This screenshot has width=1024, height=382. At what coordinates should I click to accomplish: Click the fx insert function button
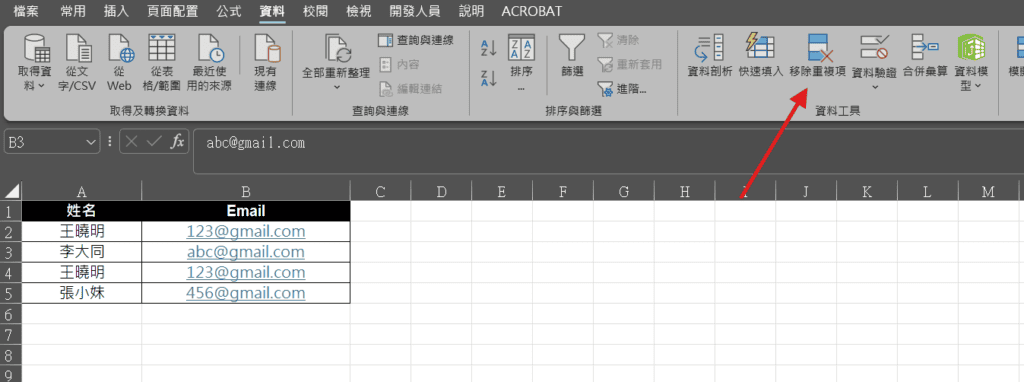176,142
